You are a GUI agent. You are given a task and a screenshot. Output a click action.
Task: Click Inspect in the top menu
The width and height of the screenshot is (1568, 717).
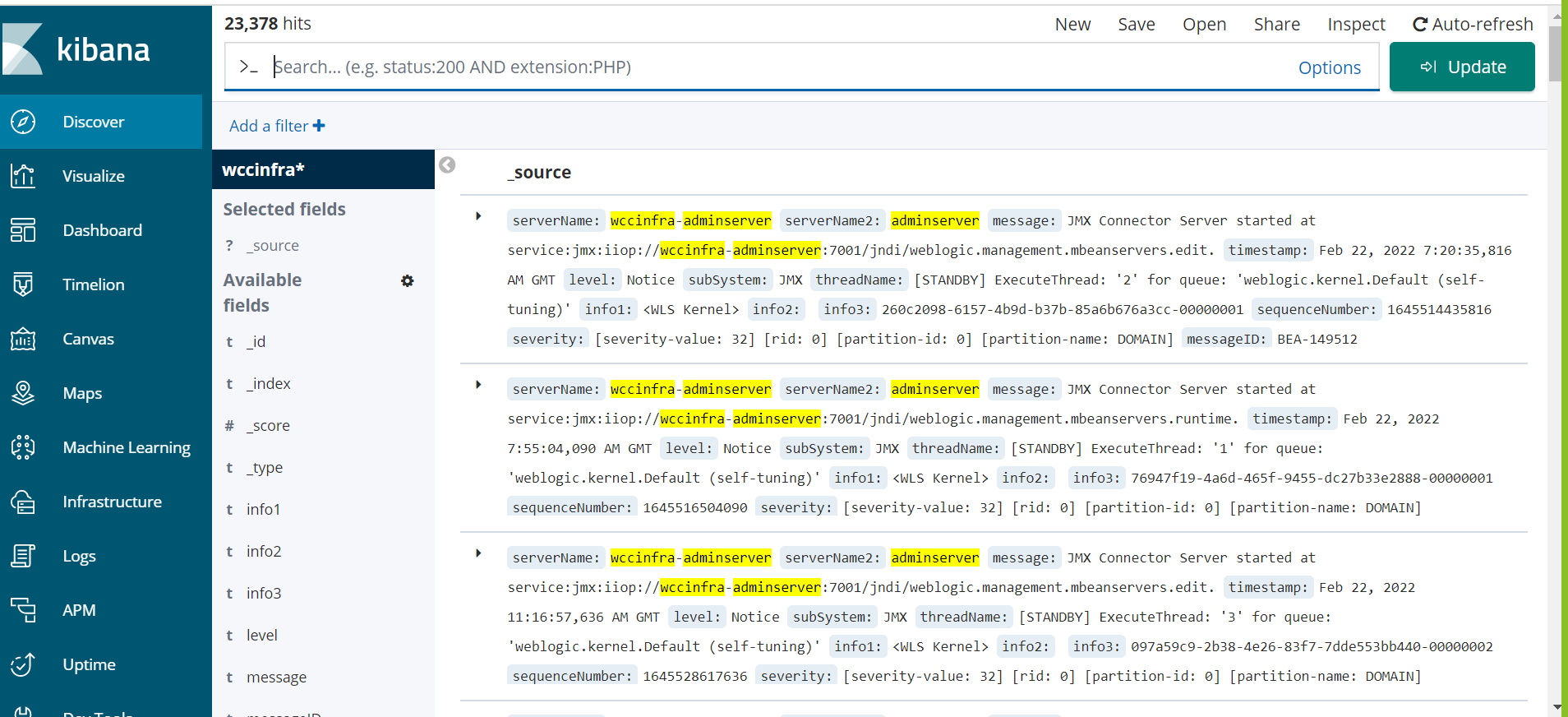[1356, 25]
